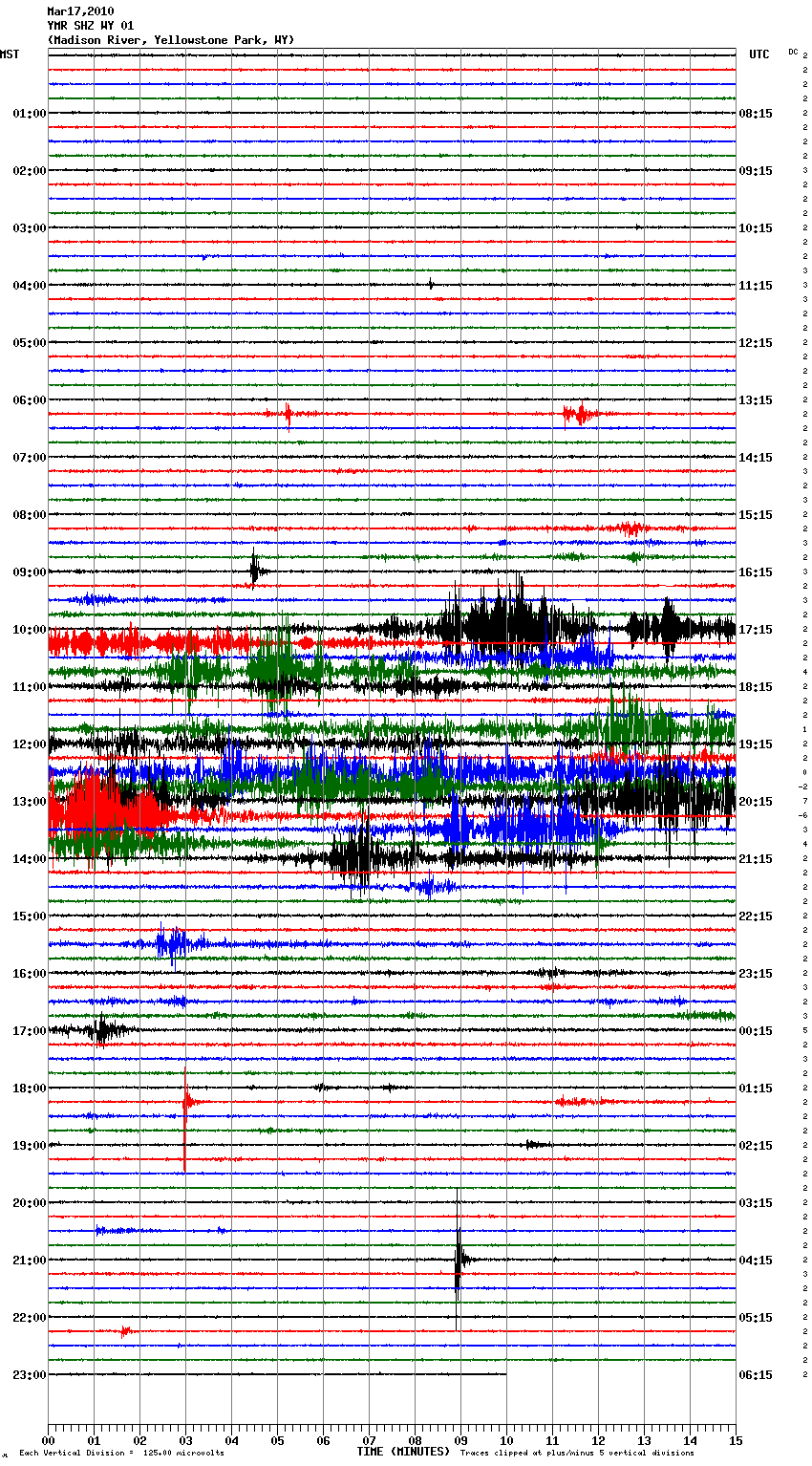Click the 16:15 UTC time label
This screenshot has width=812, height=1466.
756,572
